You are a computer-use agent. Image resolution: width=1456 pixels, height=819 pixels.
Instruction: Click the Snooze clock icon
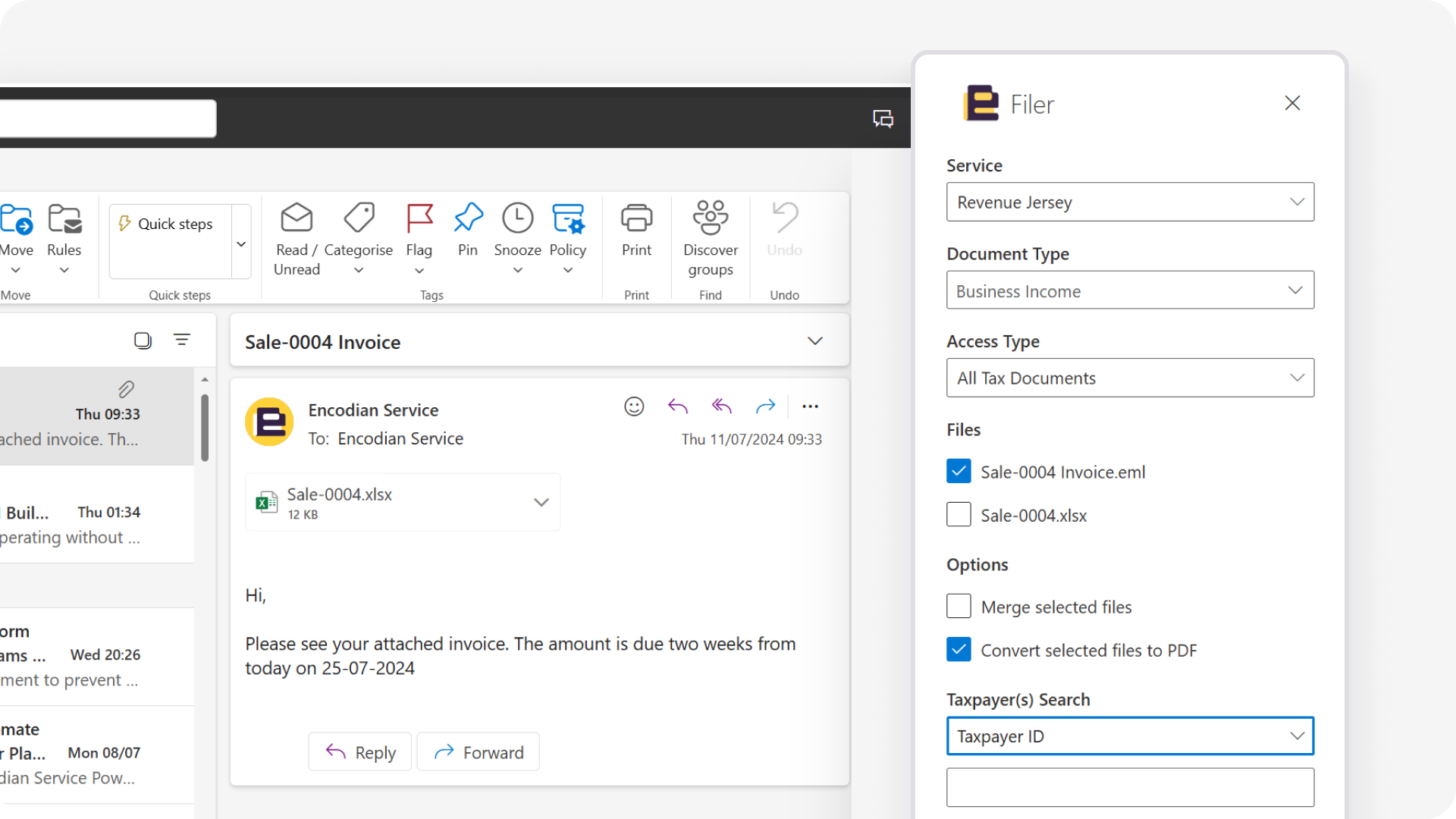(517, 219)
